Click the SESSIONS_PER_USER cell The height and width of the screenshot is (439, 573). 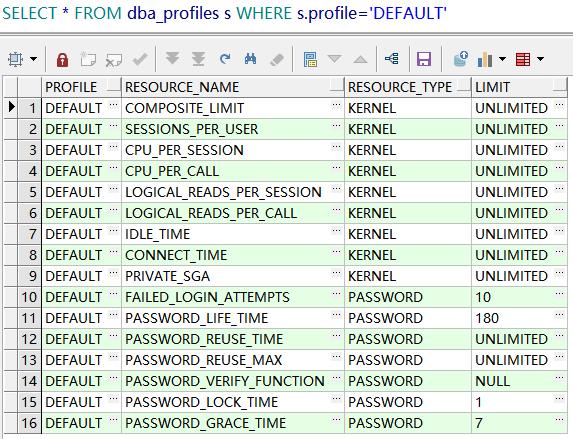click(x=233, y=129)
